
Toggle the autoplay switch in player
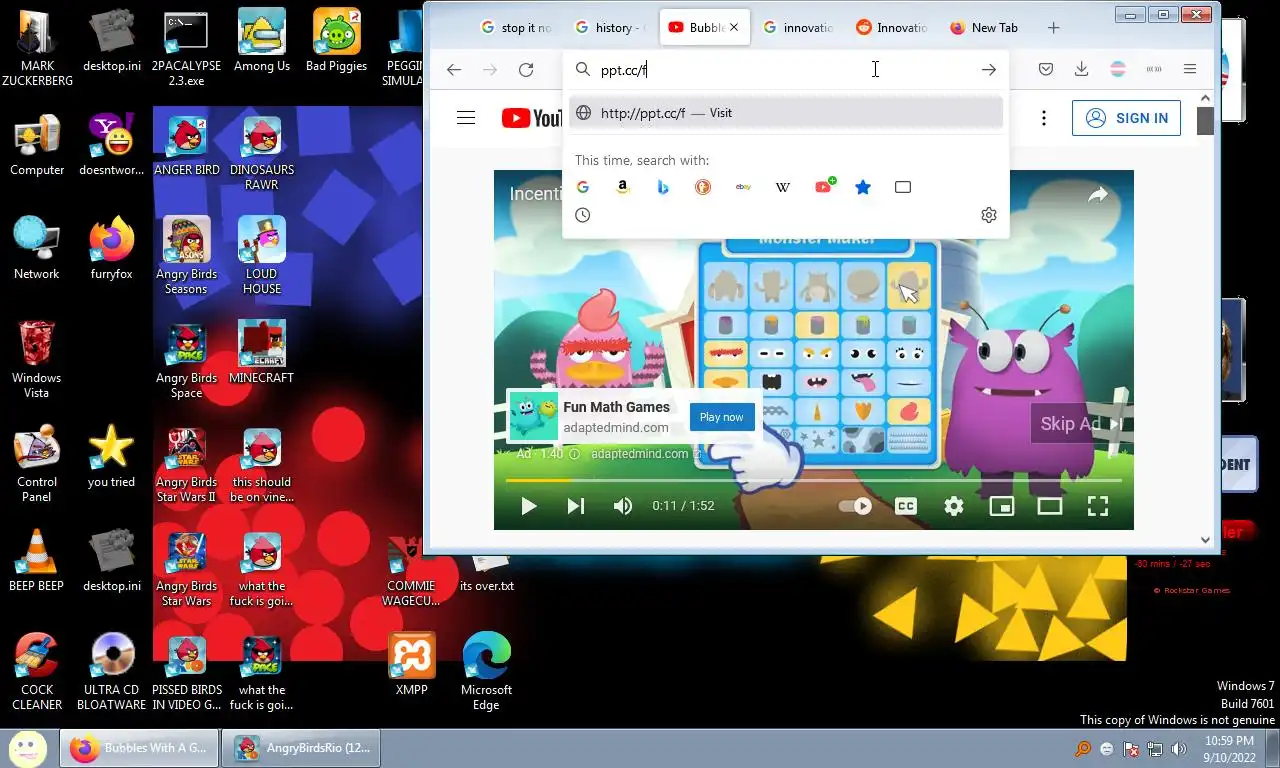tap(855, 506)
